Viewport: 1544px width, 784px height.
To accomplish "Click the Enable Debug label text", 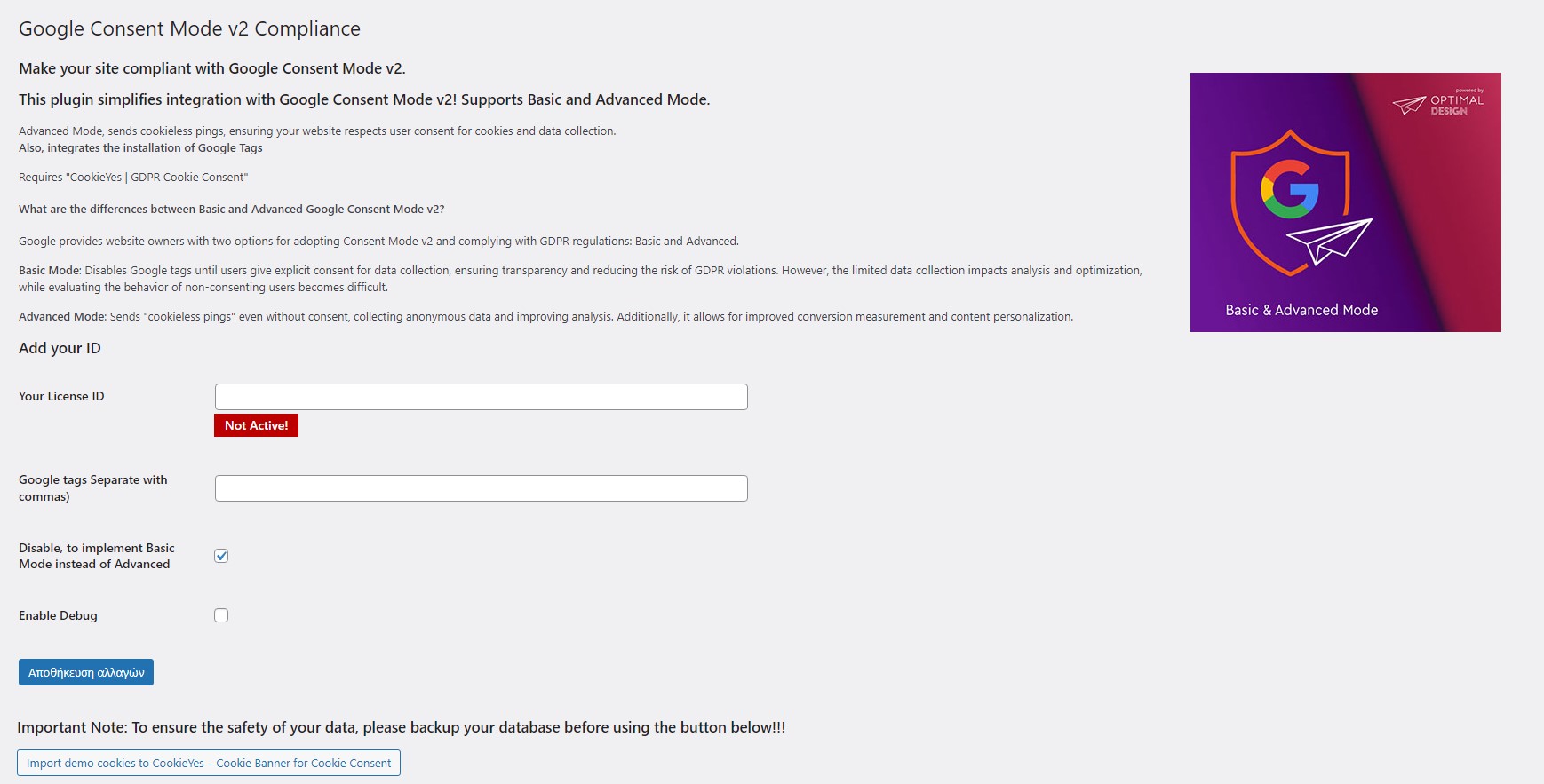I will coord(58,615).
